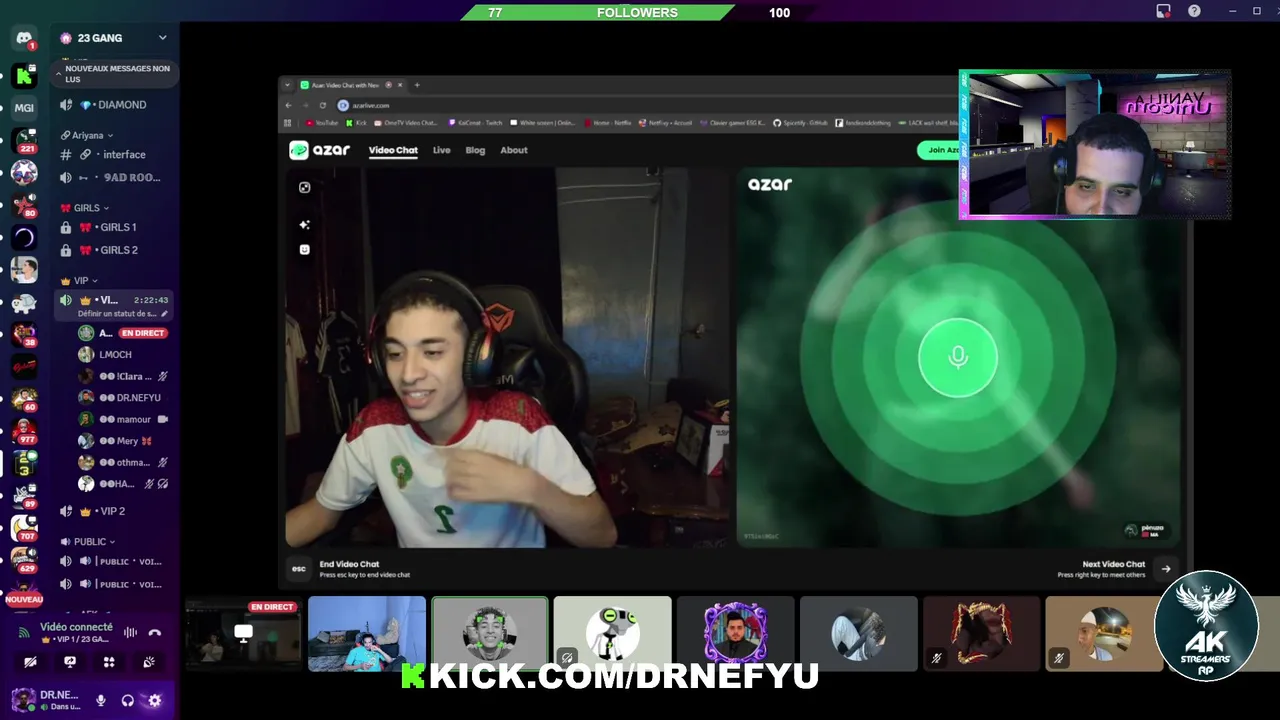Screen dimensions: 1280x720
Task: Open soundboard icon in voice panel
Action: pyautogui.click(x=148, y=662)
